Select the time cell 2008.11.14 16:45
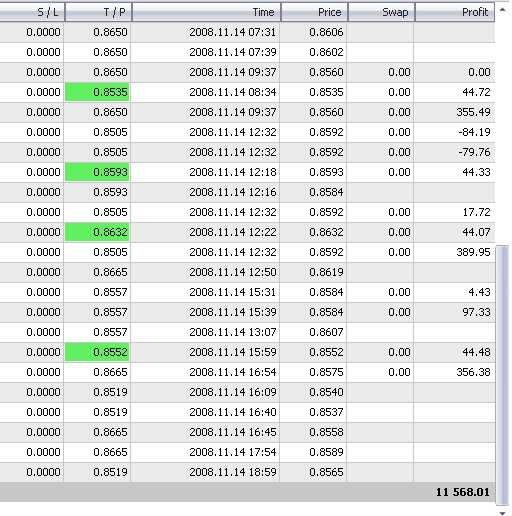The height and width of the screenshot is (516, 512). (x=233, y=432)
